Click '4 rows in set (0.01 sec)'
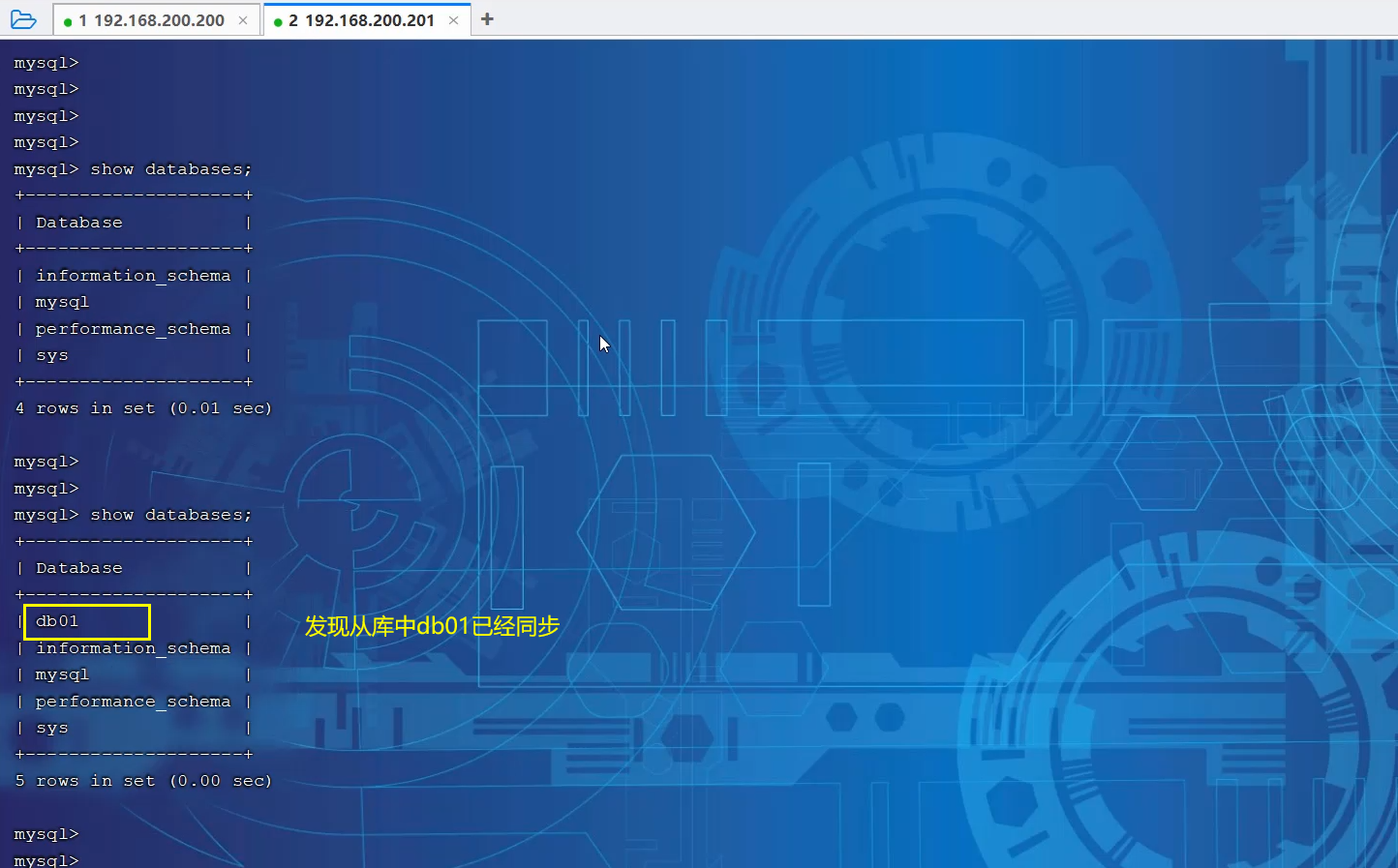This screenshot has height=868, width=1398. click(x=143, y=408)
